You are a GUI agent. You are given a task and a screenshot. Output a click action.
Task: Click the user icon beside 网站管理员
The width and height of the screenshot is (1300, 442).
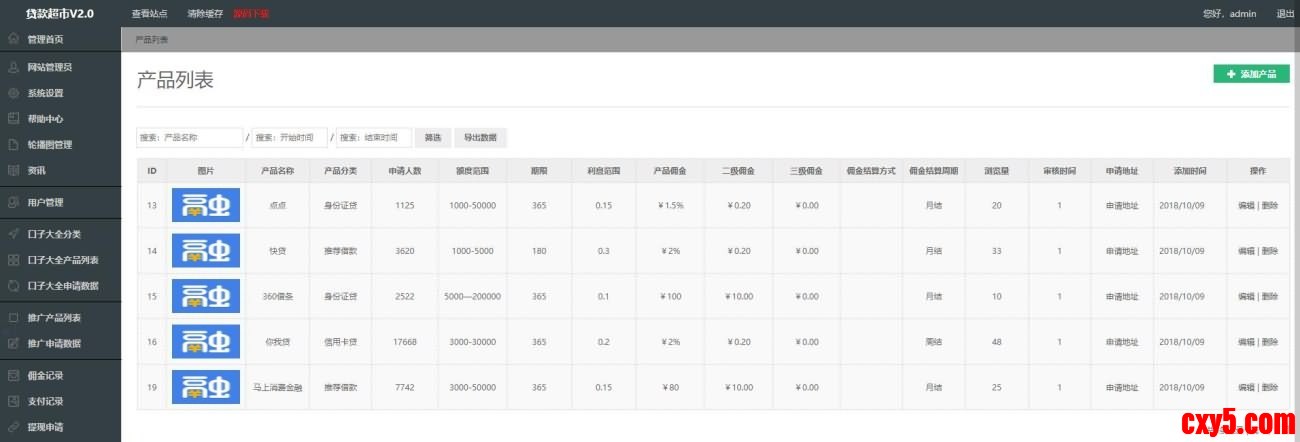(13, 68)
